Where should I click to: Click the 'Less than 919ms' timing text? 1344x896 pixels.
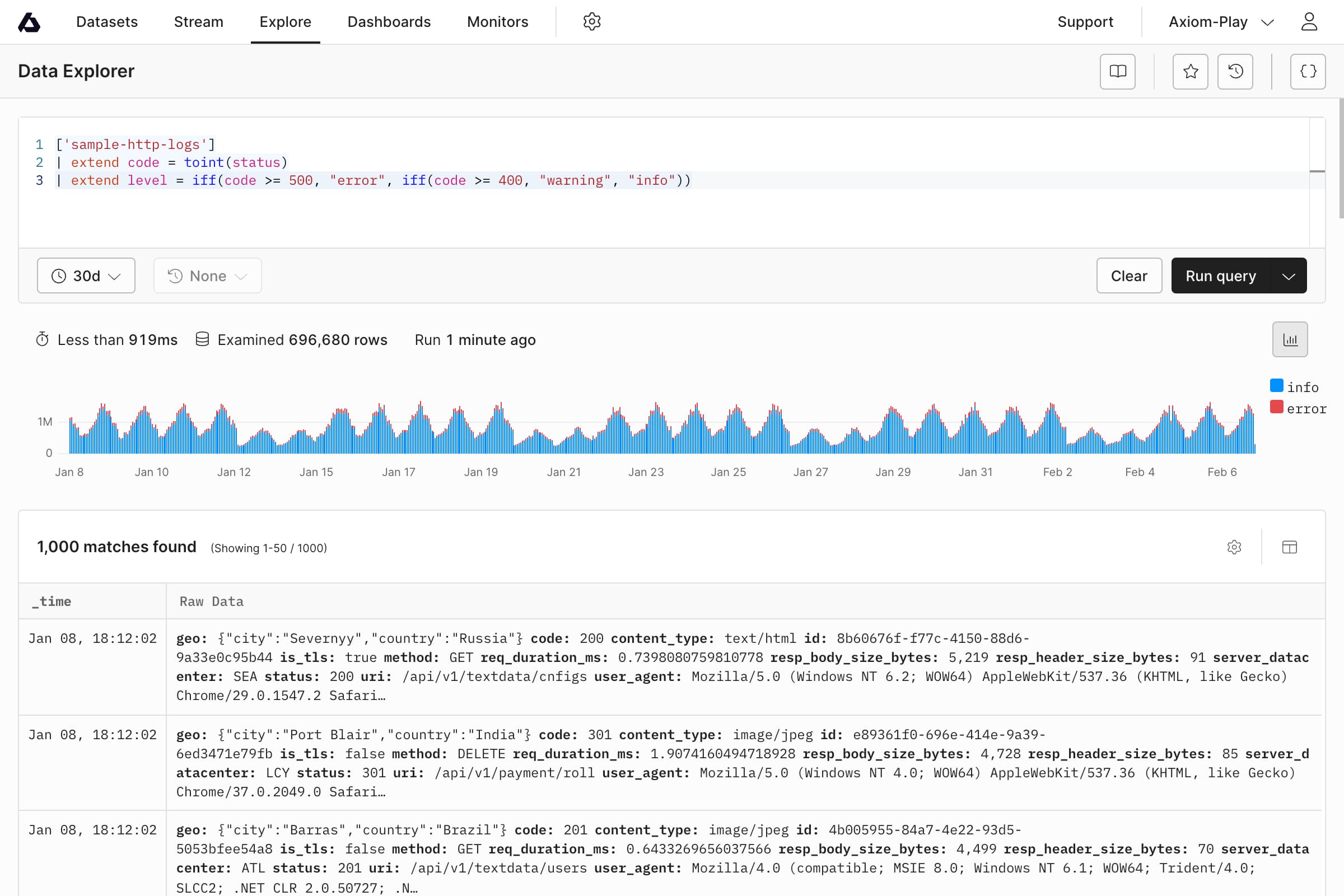click(x=118, y=340)
